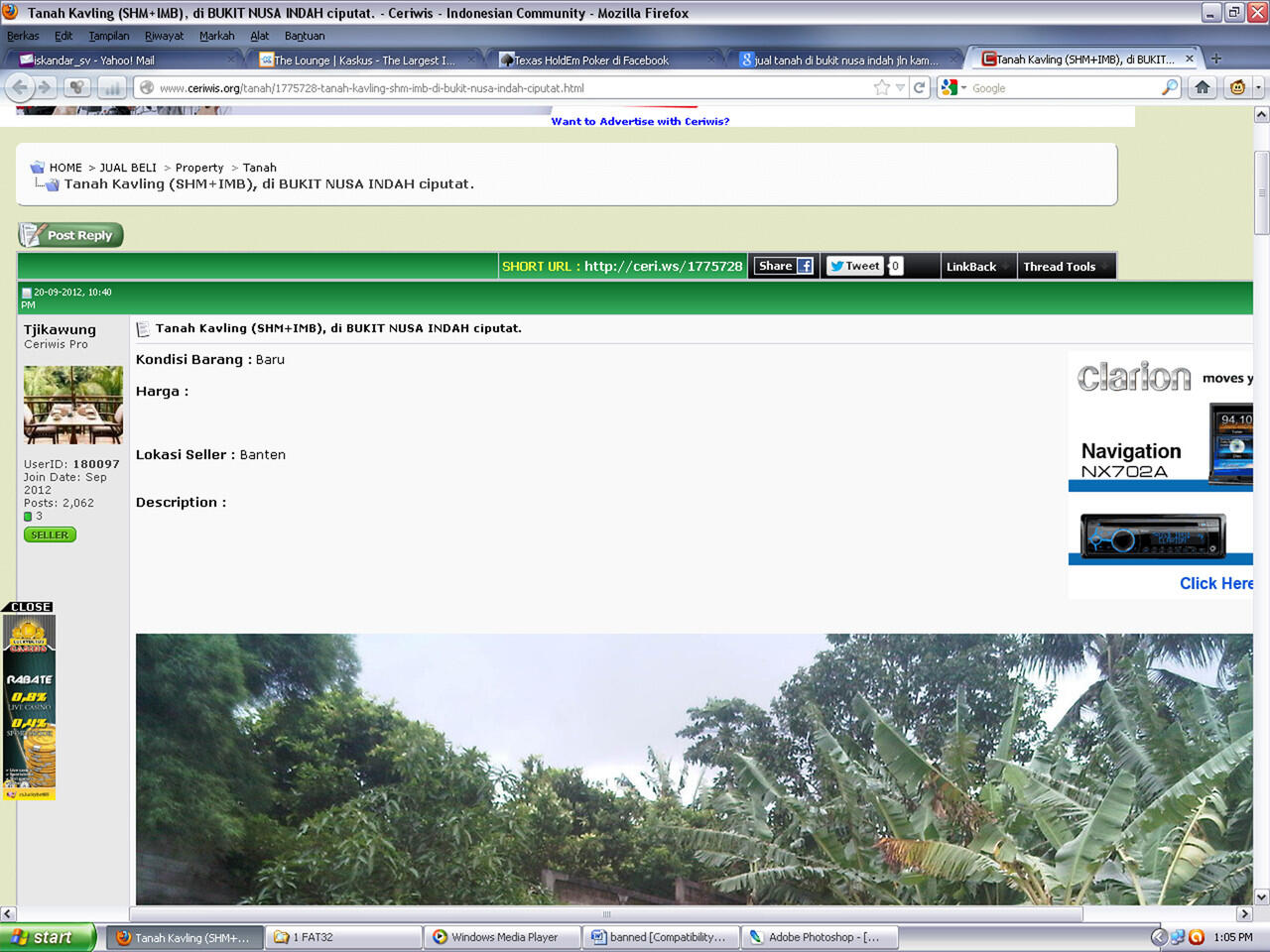
Task: Click the bar chart toolbar icon
Action: [x=111, y=87]
